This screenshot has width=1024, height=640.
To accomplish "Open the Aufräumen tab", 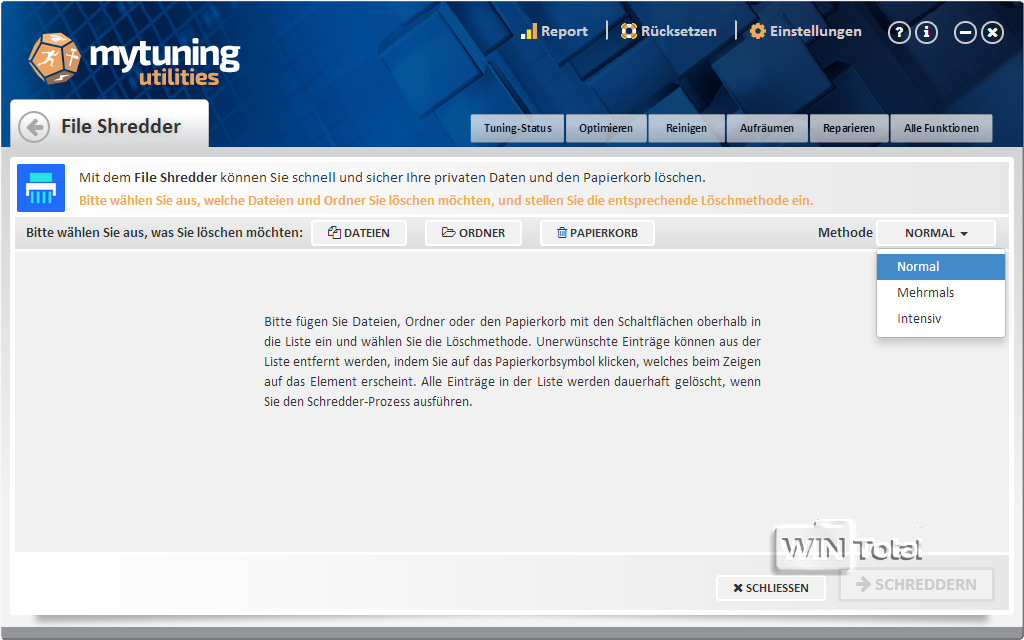I will (x=767, y=128).
